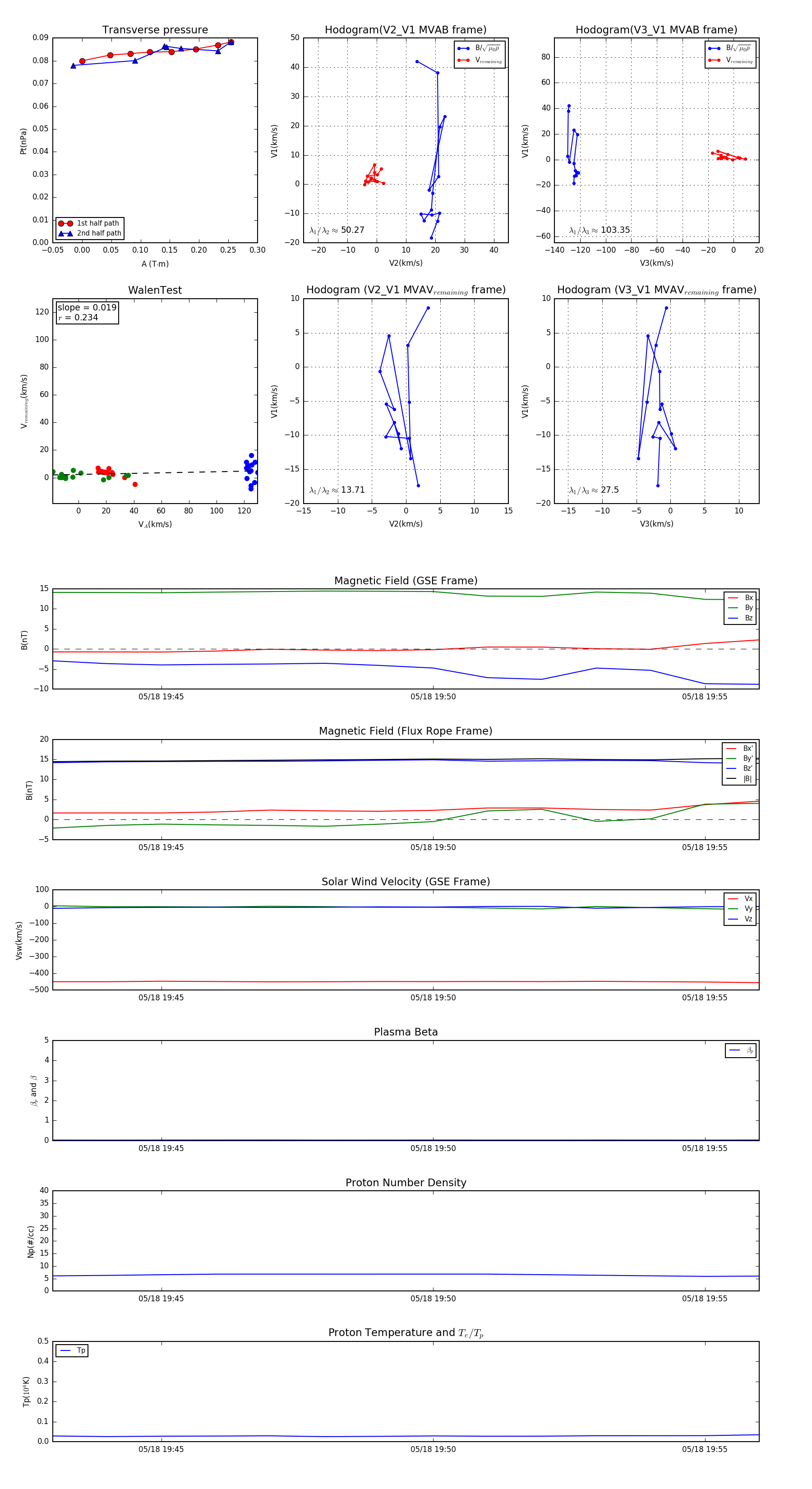The height and width of the screenshot is (1489, 812).
Task: Click the 'Magnetic Field (GSE Frame)' title
Action: [x=406, y=581]
